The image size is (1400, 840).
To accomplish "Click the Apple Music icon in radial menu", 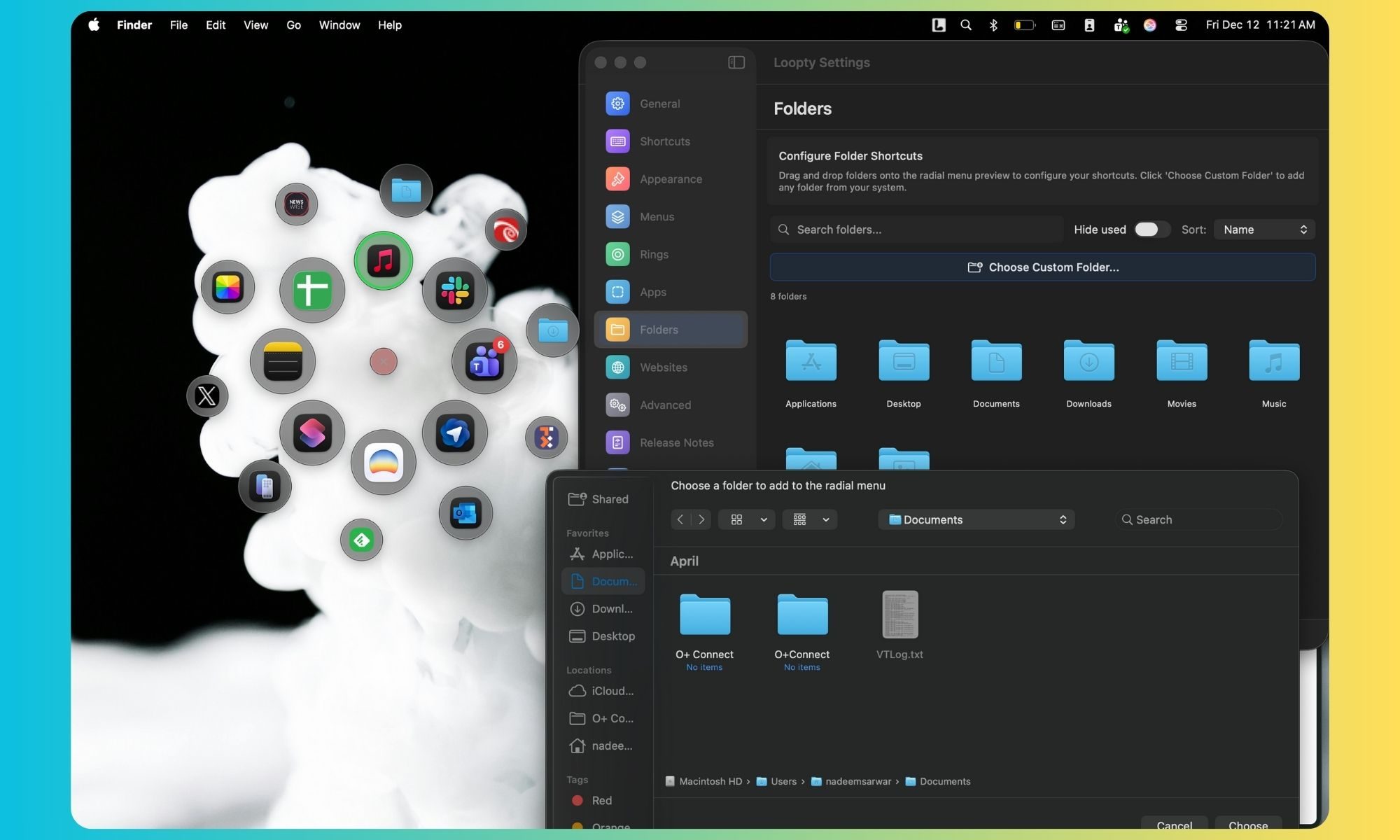I will click(x=383, y=260).
